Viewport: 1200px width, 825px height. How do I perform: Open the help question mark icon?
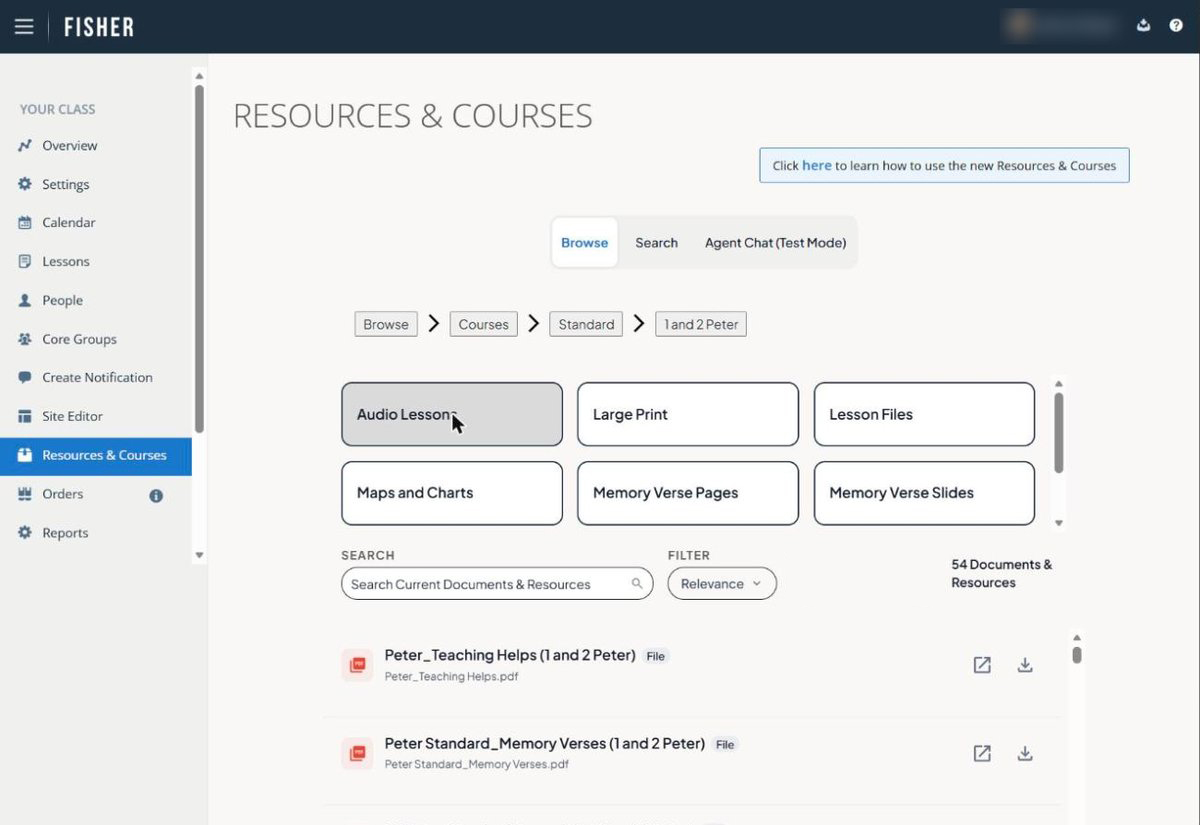point(1176,26)
